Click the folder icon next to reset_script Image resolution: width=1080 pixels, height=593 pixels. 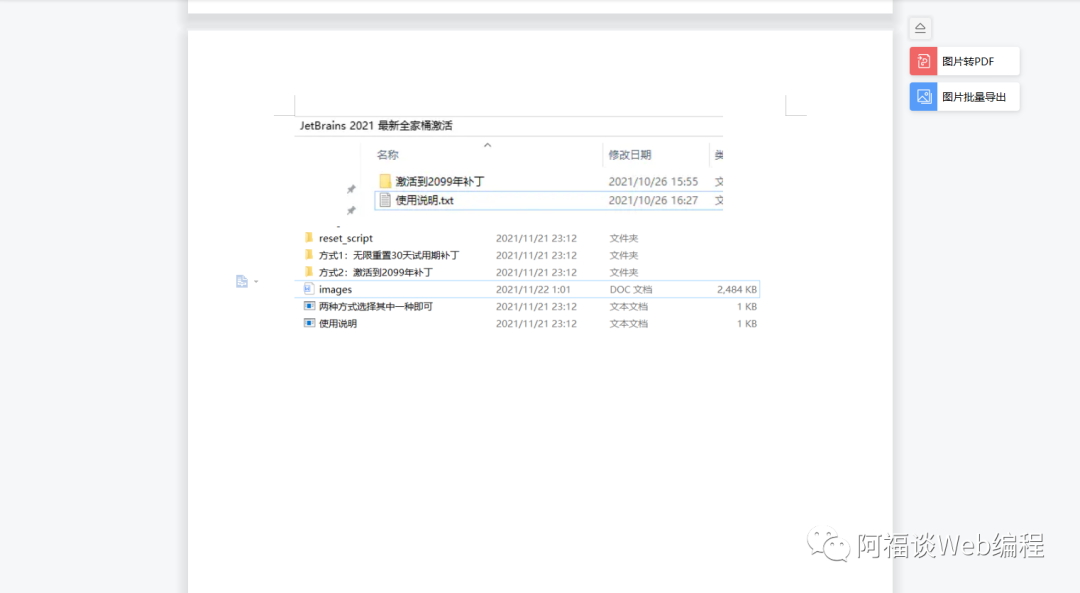(x=309, y=238)
